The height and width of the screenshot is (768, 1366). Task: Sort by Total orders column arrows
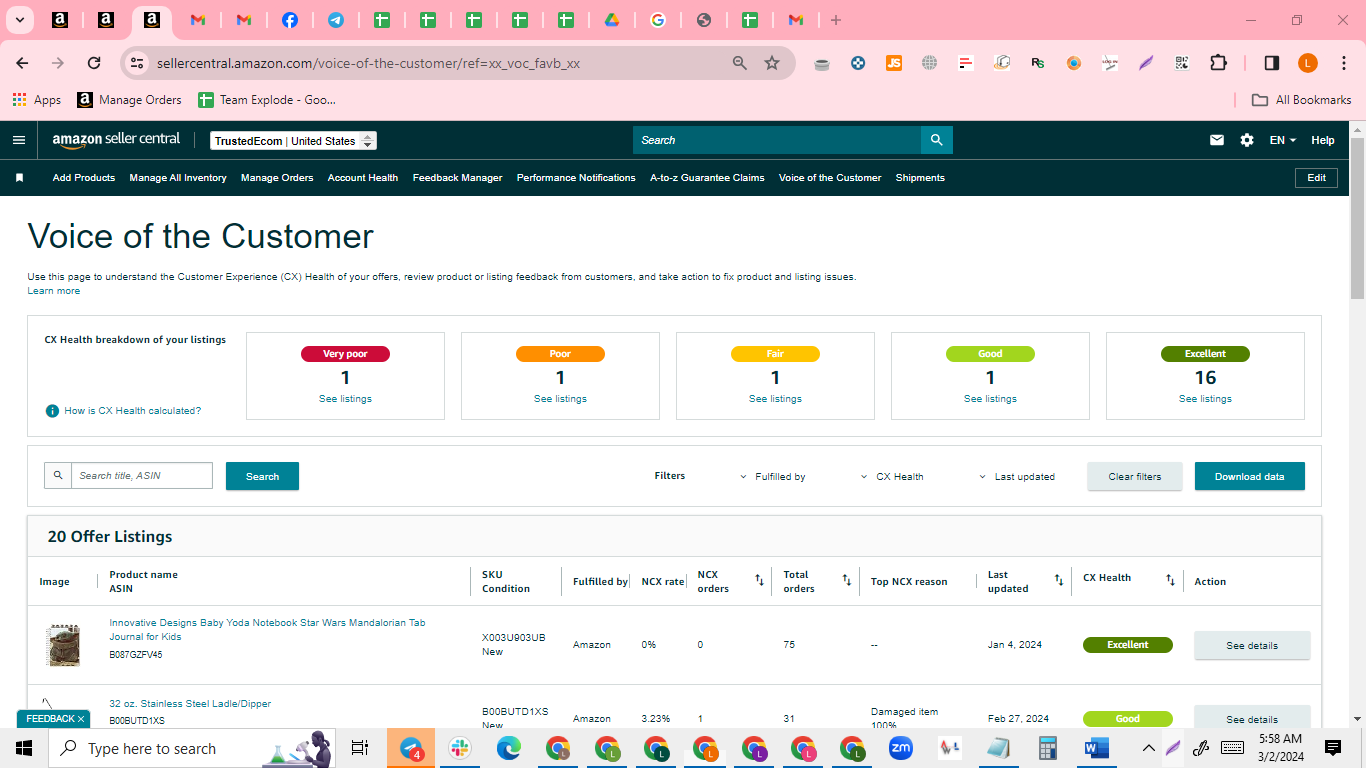(847, 581)
